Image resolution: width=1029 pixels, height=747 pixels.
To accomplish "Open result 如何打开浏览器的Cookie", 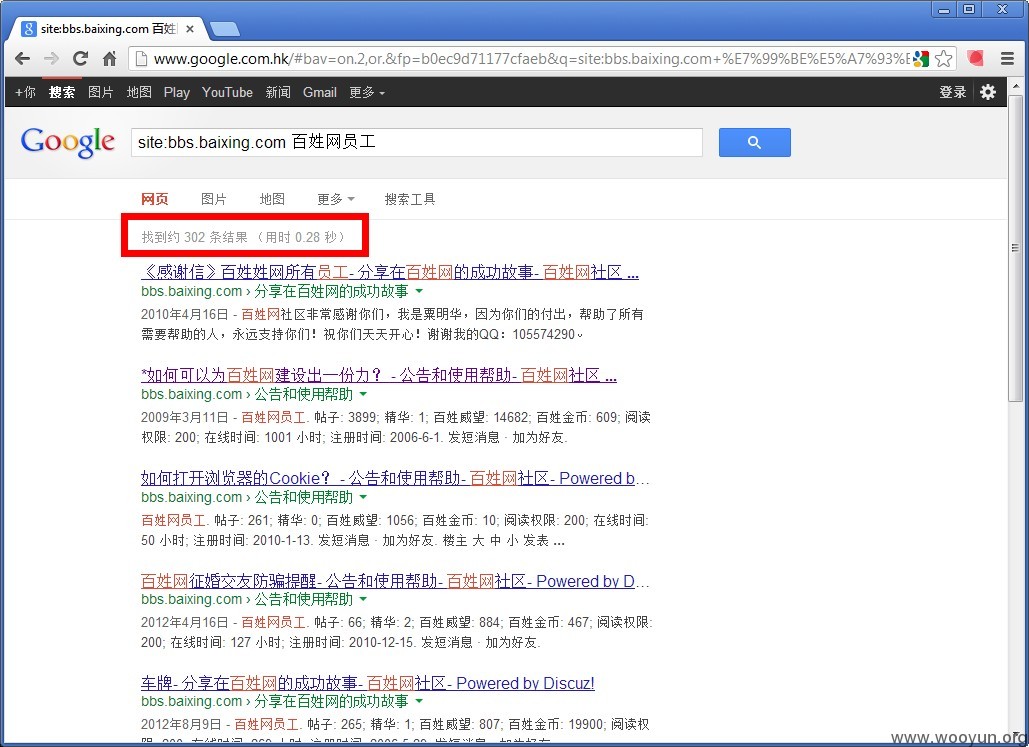I will pos(395,478).
